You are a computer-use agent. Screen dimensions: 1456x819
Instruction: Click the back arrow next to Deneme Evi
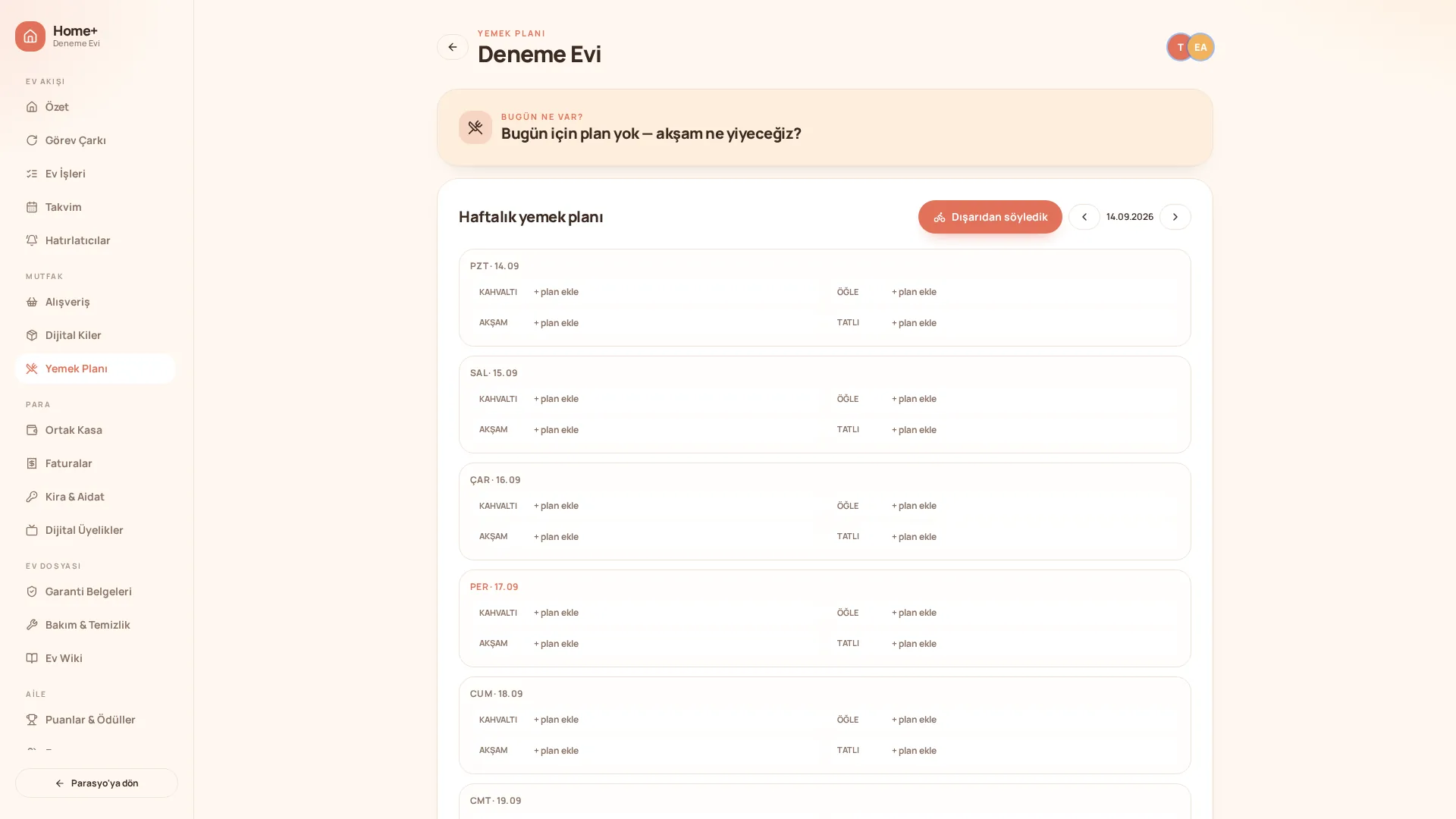[x=453, y=47]
